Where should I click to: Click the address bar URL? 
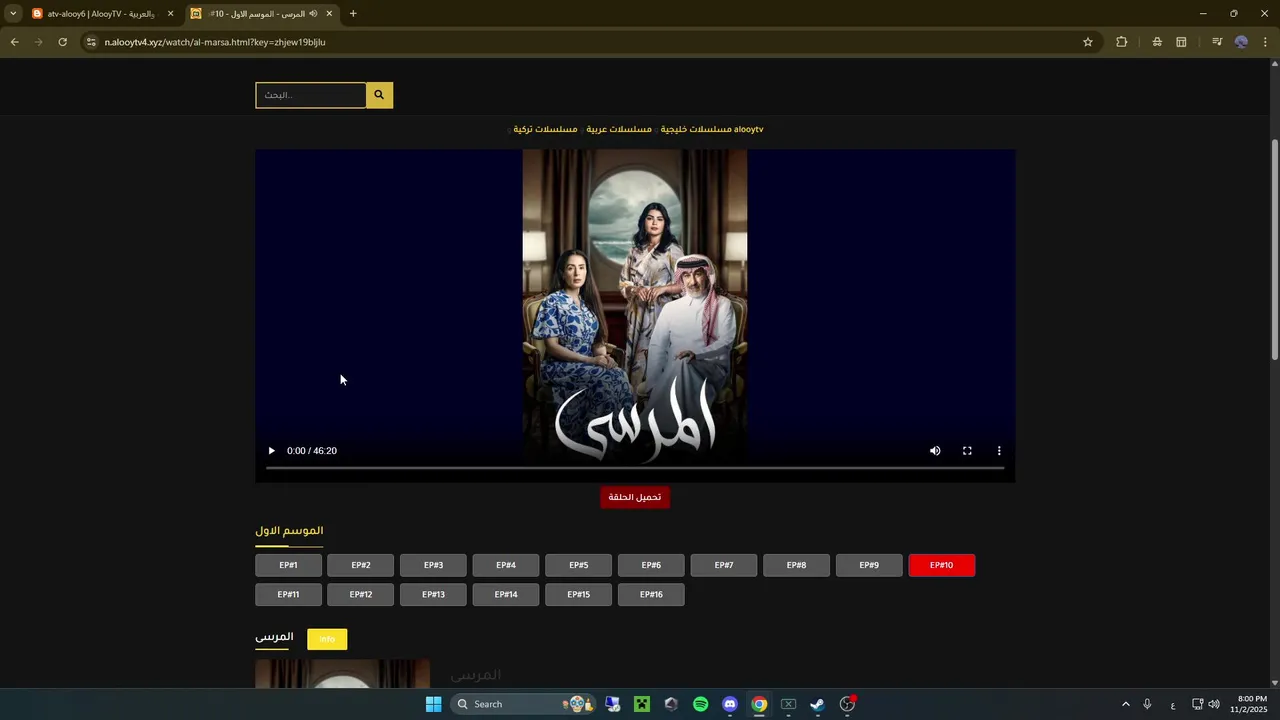pyautogui.click(x=215, y=42)
